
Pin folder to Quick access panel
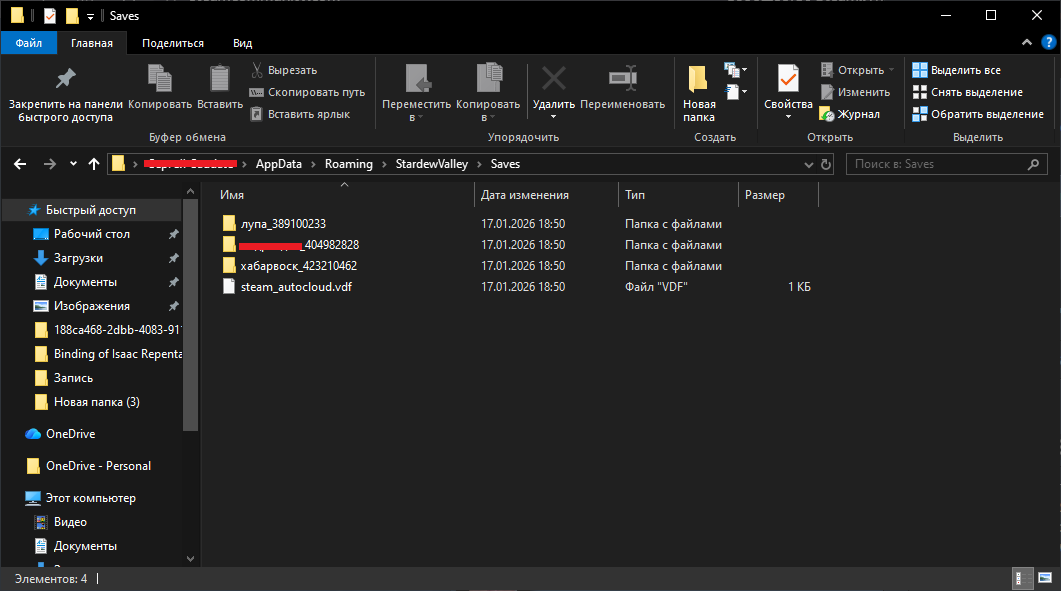tap(66, 94)
